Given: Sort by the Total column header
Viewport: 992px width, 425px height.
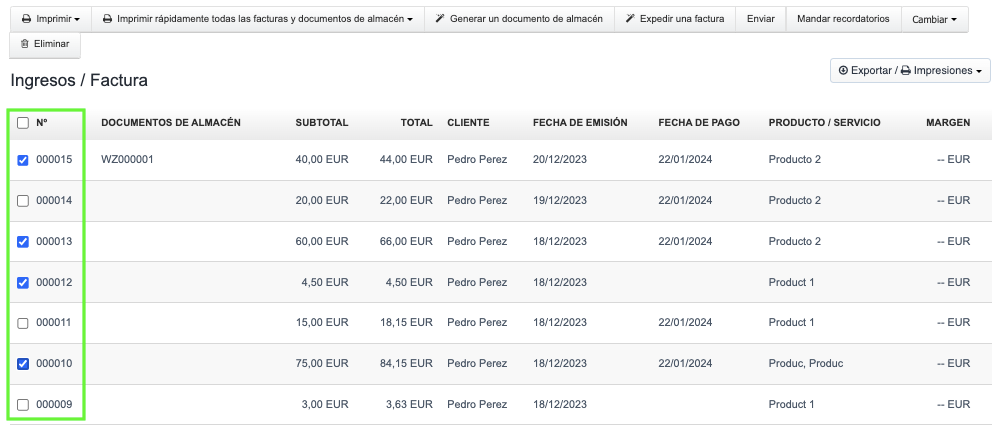Looking at the screenshot, I should (416, 123).
